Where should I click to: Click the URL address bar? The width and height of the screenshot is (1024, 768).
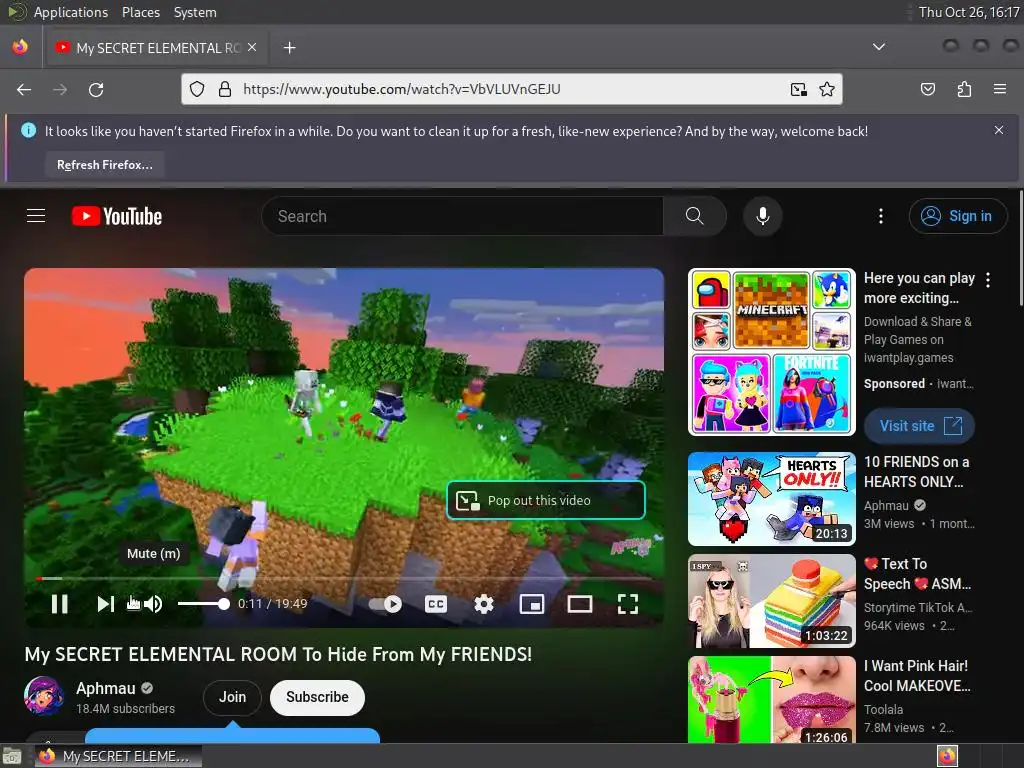tap(511, 89)
